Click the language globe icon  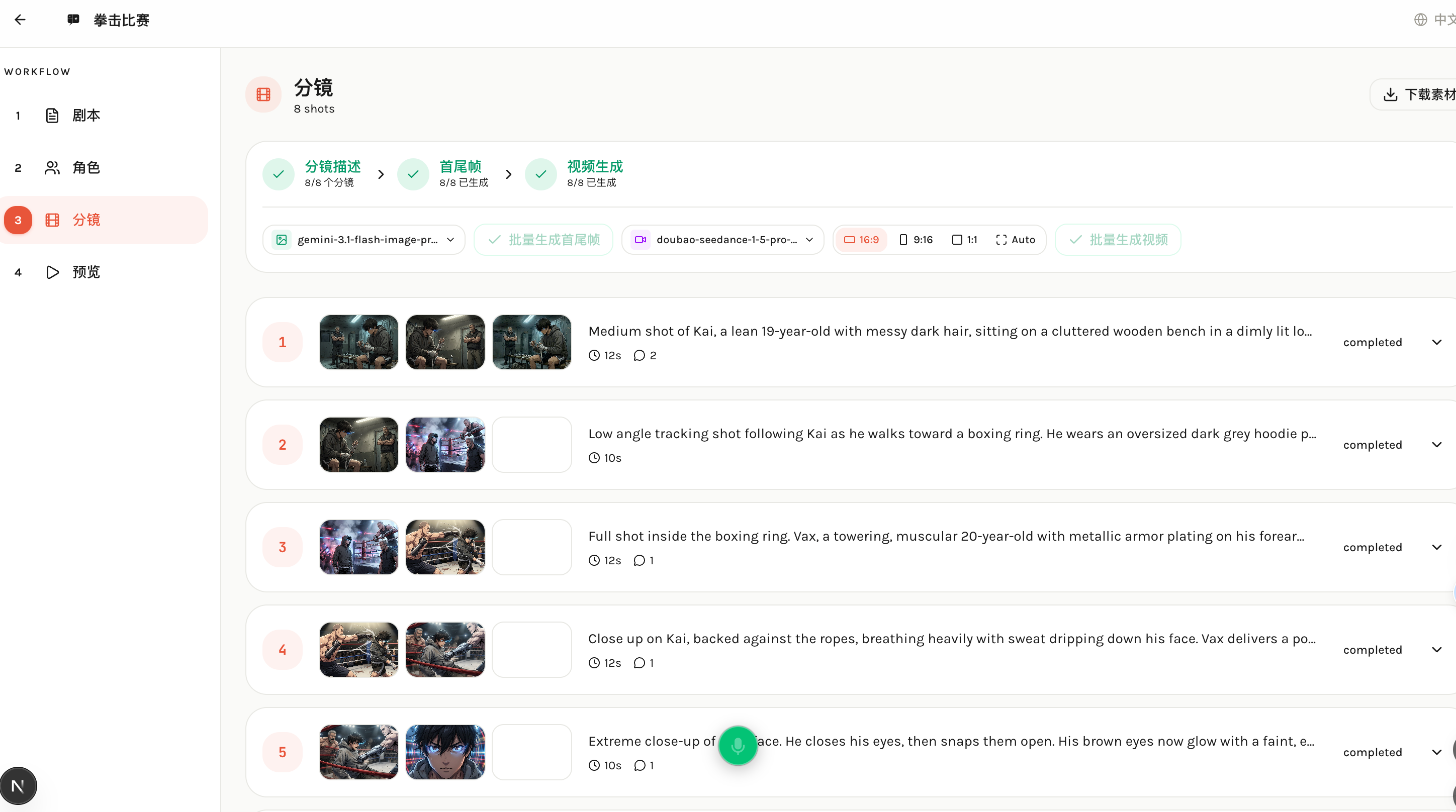[1420, 20]
